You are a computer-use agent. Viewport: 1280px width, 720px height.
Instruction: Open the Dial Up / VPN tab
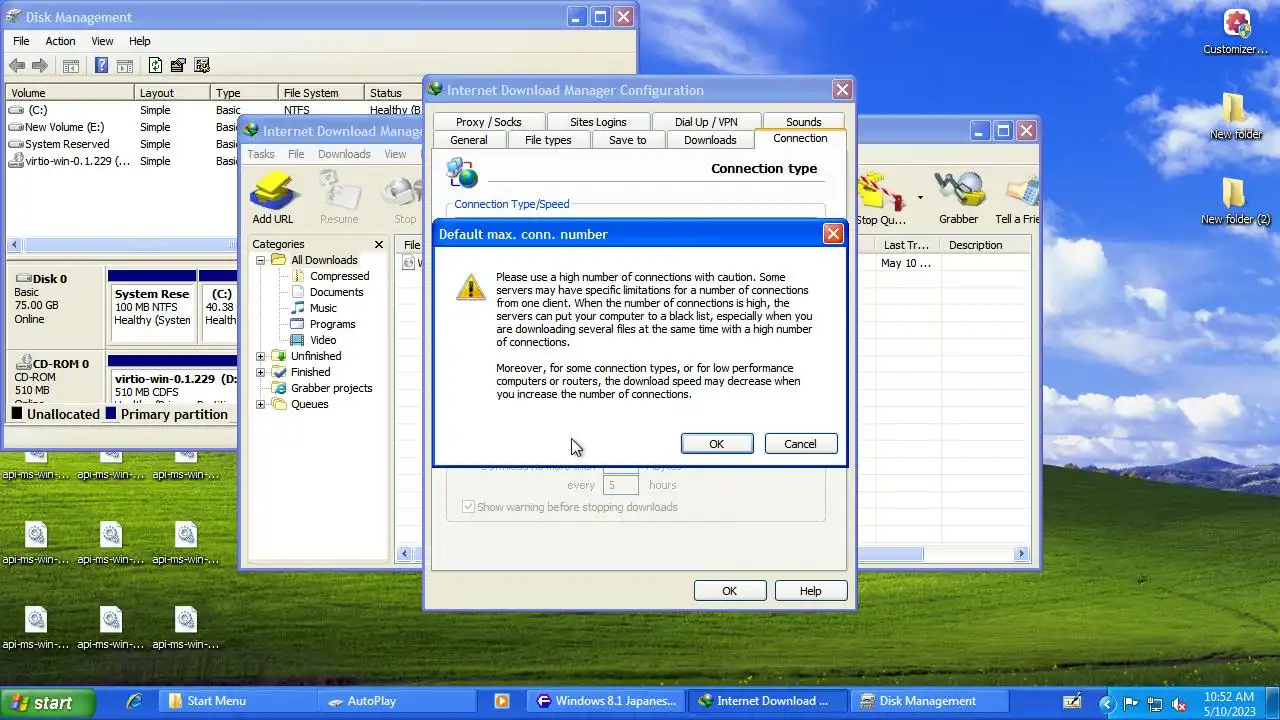click(x=706, y=122)
